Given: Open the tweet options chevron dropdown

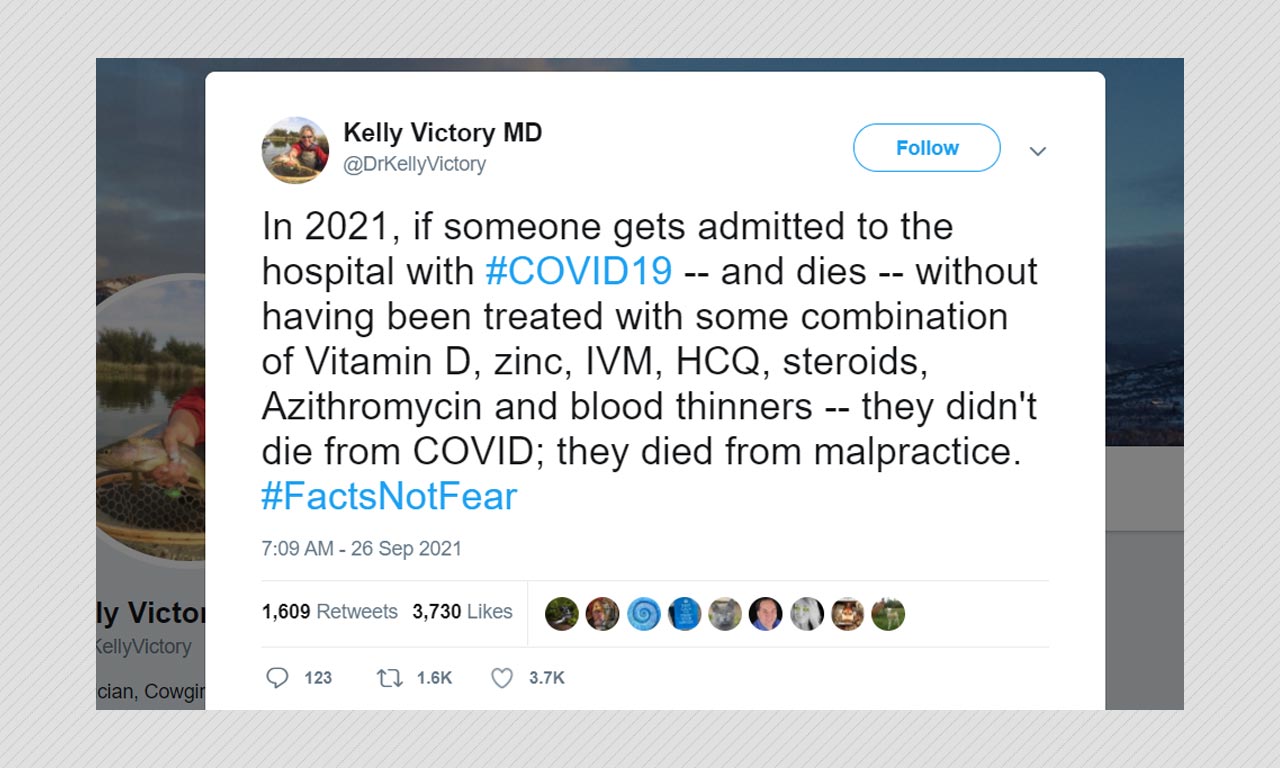Looking at the screenshot, I should coord(1038,151).
